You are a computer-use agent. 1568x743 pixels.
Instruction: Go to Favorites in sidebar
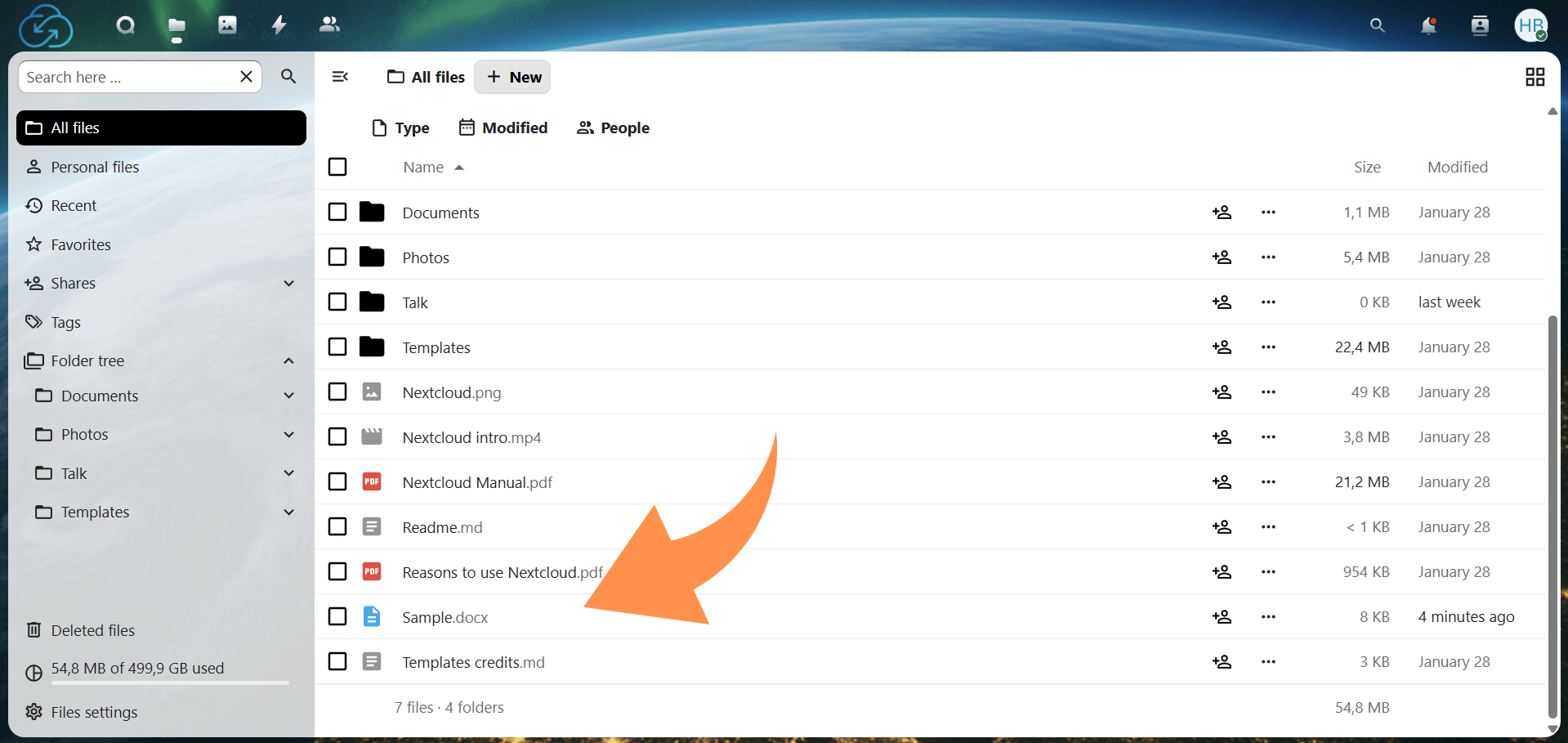point(80,244)
